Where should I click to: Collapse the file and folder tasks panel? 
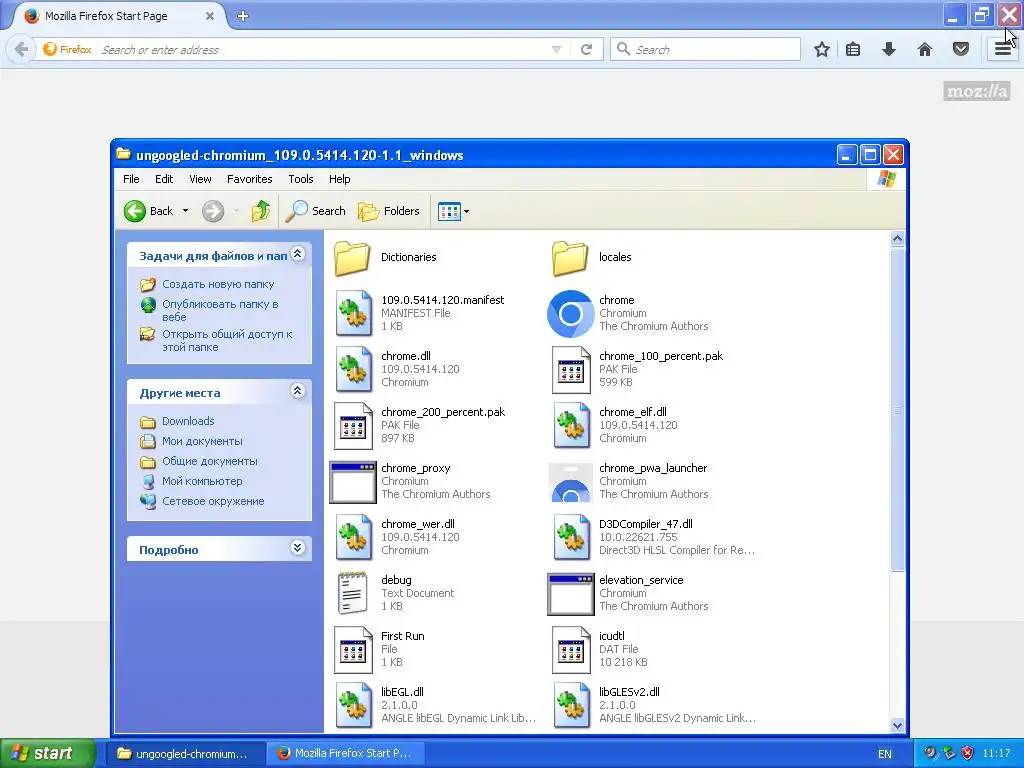[x=298, y=254]
